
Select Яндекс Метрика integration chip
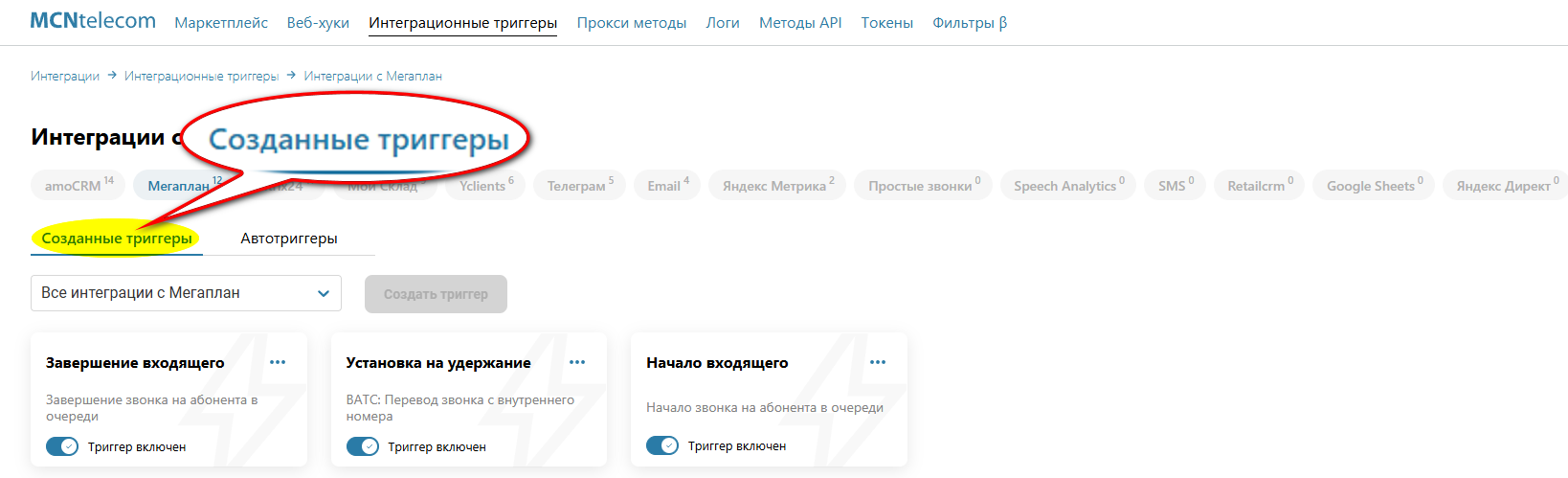point(777,185)
